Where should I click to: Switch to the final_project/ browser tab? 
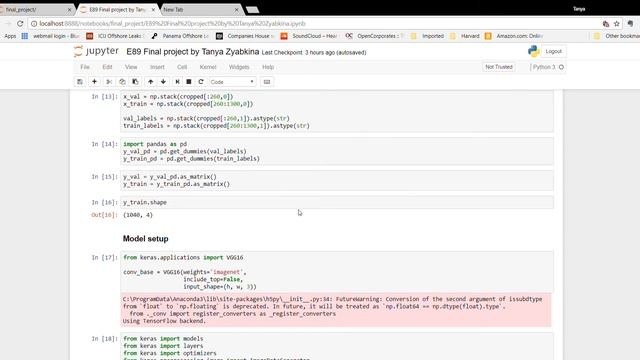(x=35, y=9)
